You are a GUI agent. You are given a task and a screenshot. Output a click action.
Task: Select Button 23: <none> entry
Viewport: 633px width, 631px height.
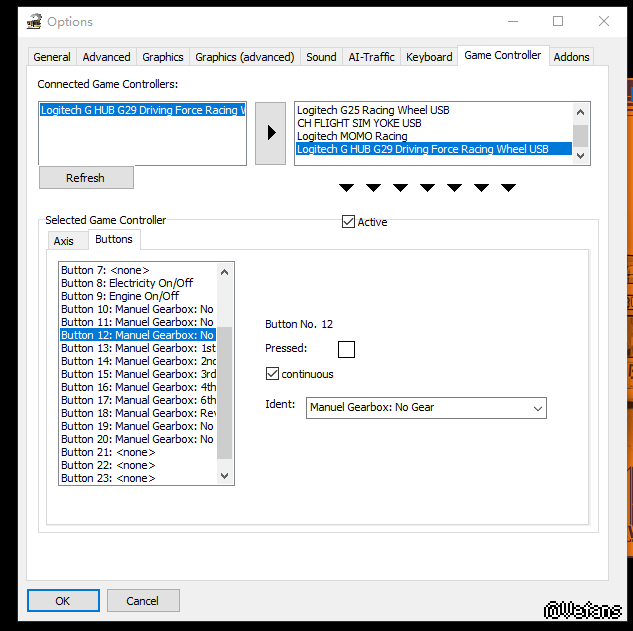tap(138, 478)
